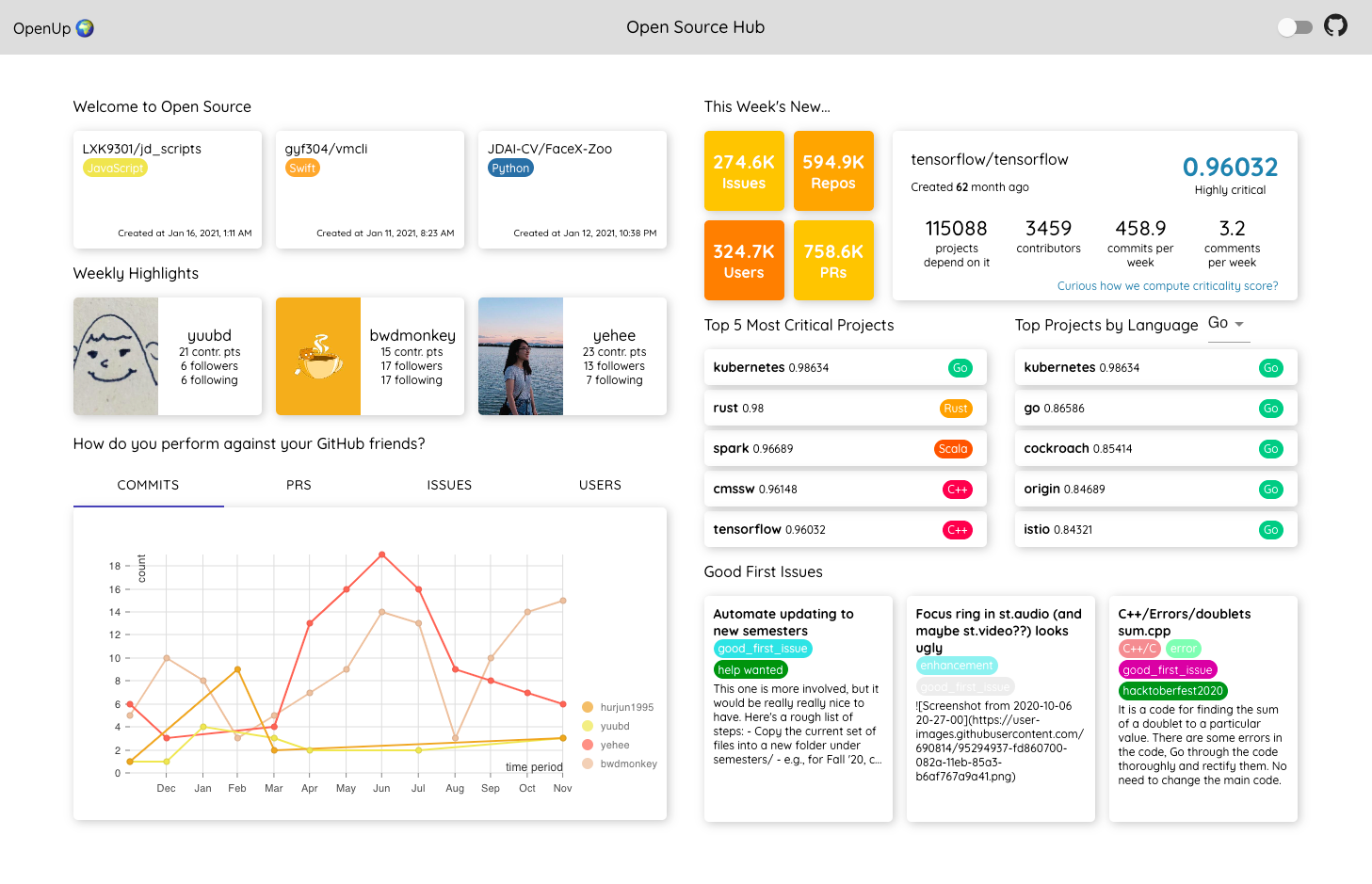Open the origin 0.84689 project row
The width and height of the screenshot is (1372, 884).
(x=1156, y=490)
